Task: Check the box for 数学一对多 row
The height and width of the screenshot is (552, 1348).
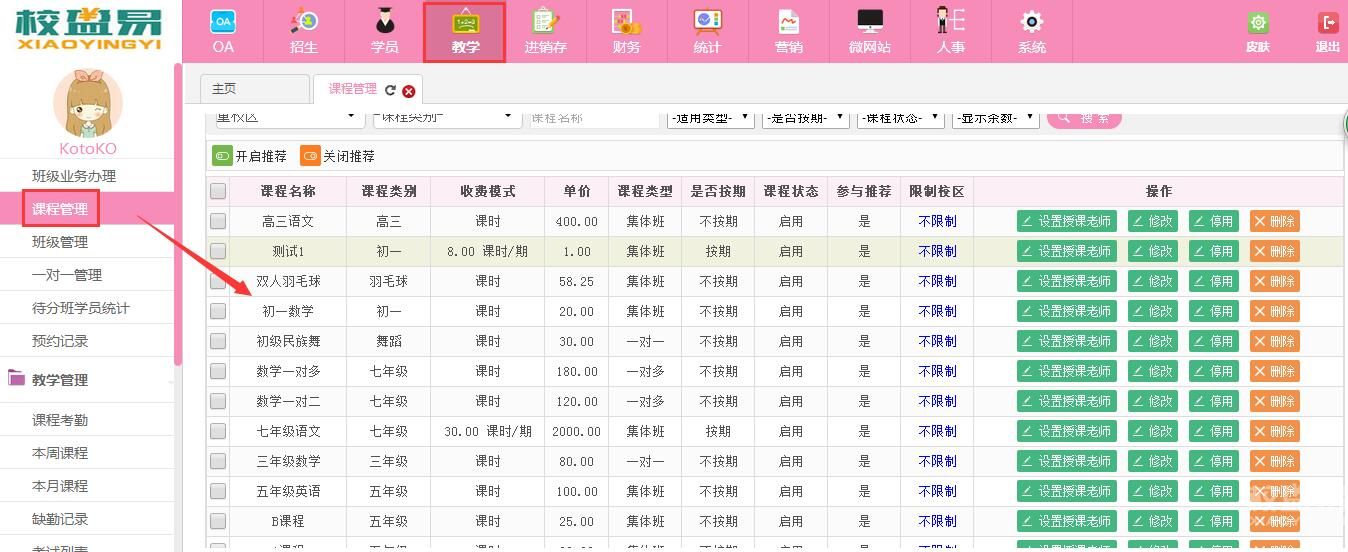Action: coord(218,372)
